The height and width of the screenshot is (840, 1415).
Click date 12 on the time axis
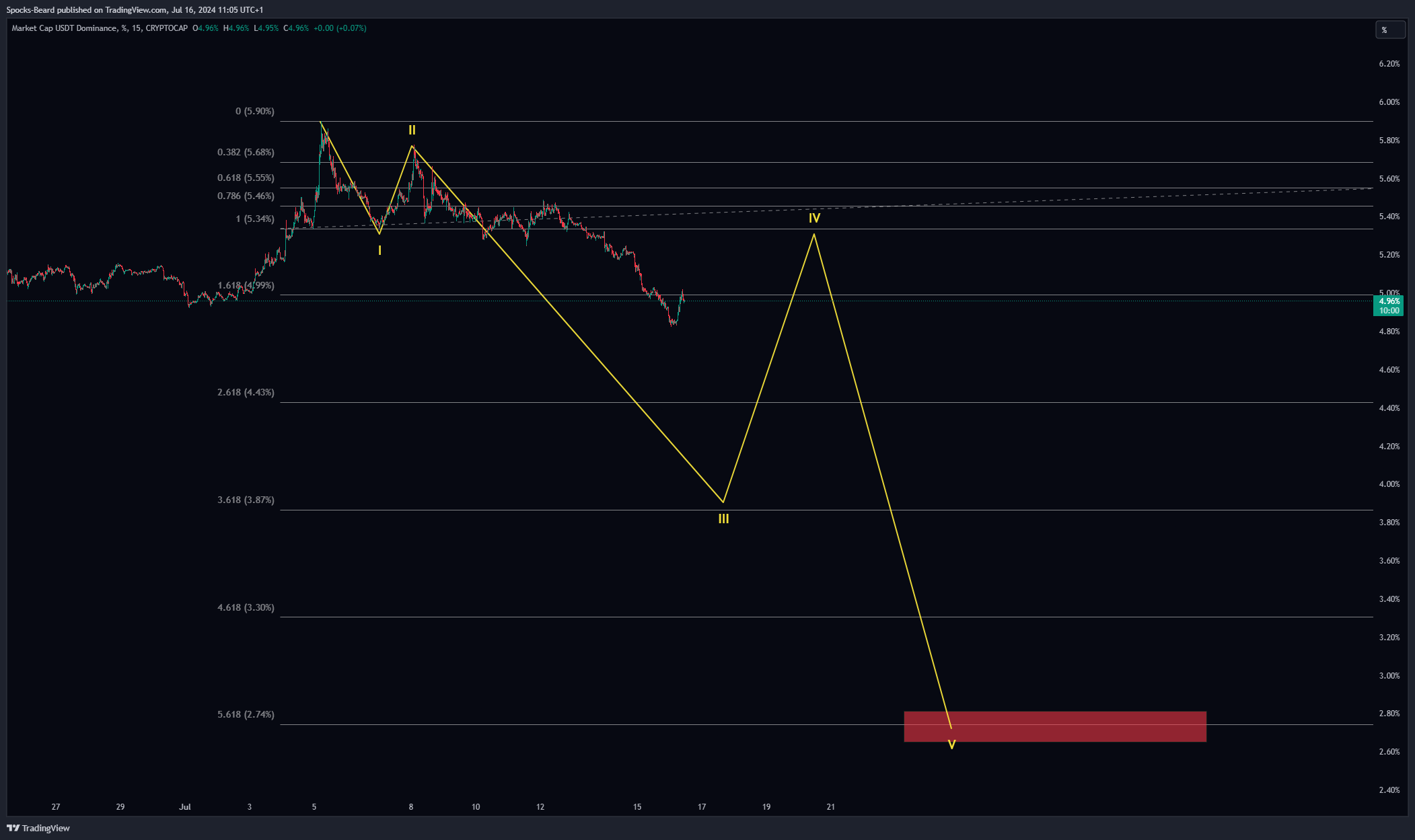(x=540, y=807)
